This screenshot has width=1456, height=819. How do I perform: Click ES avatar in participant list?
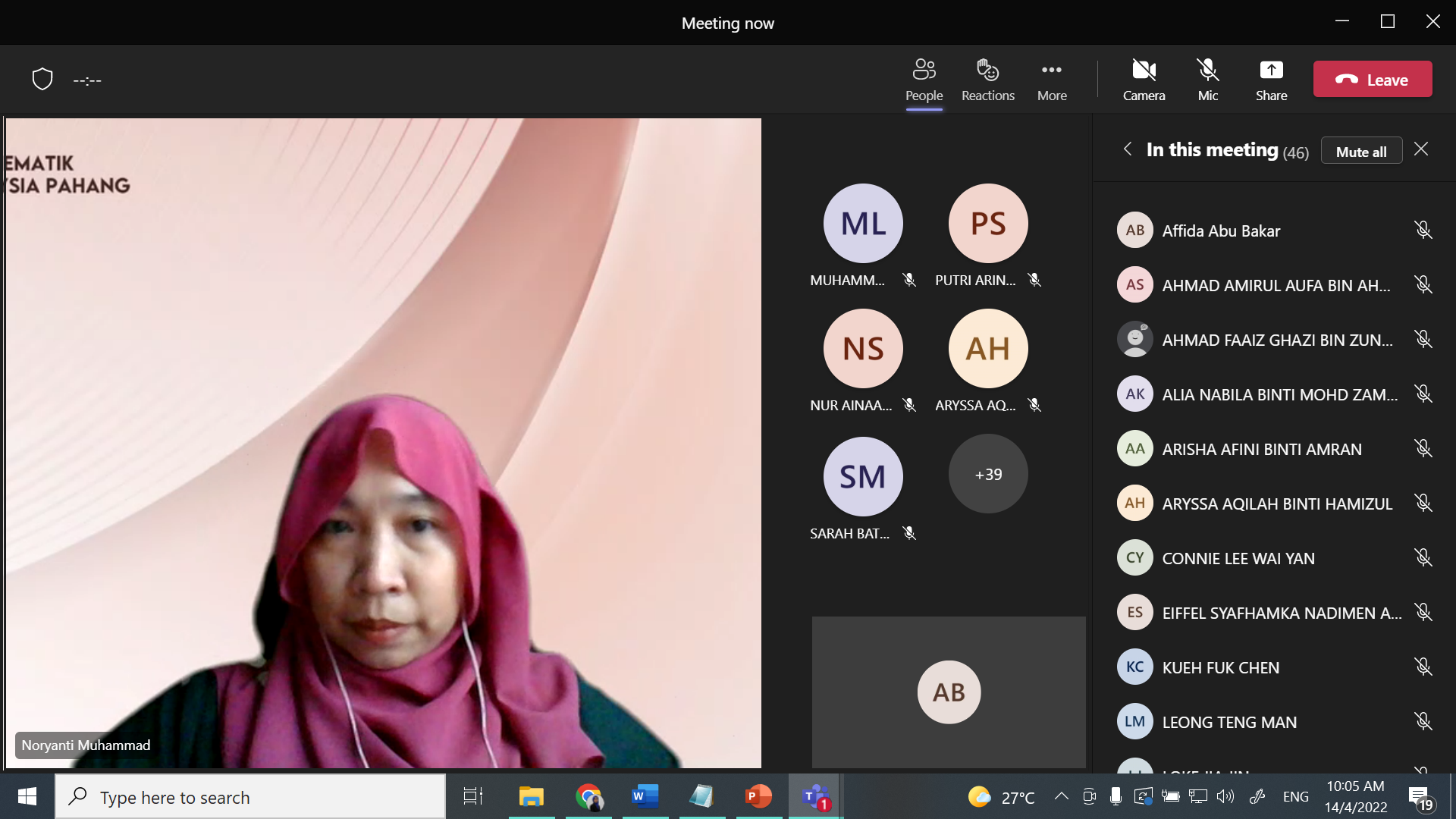[1134, 612]
